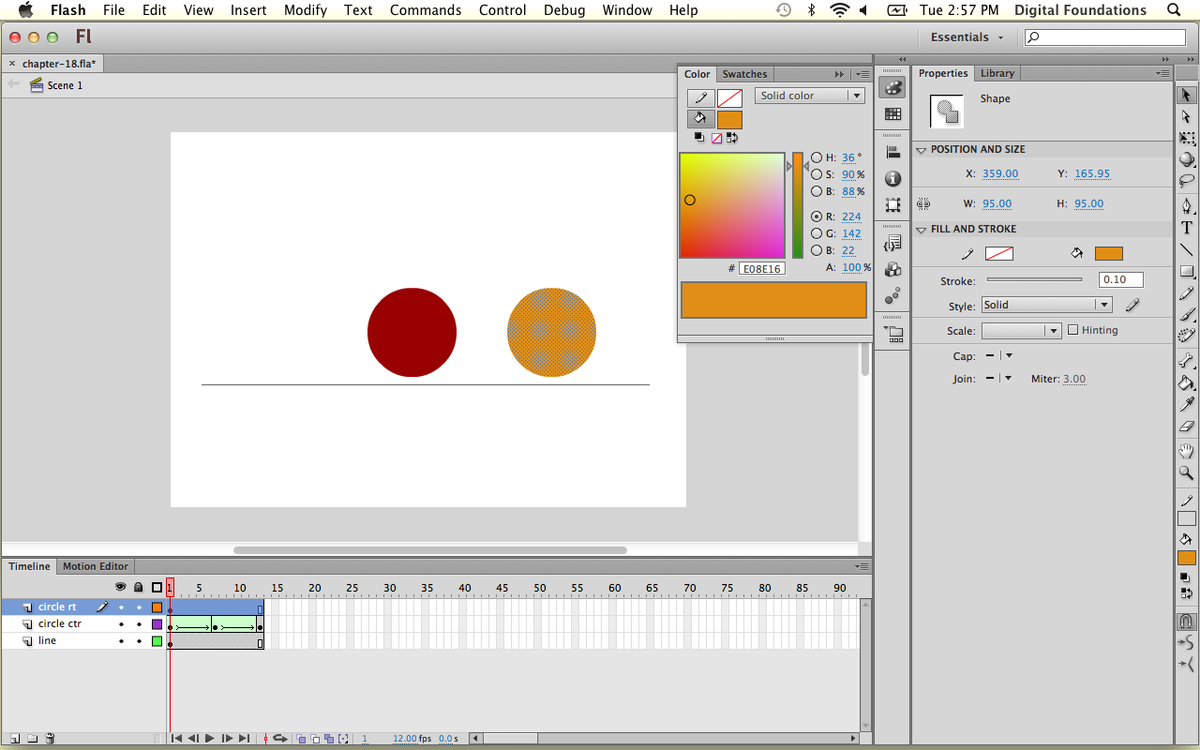
Task: Click the Swap Colors icon in Color panel
Action: (732, 138)
